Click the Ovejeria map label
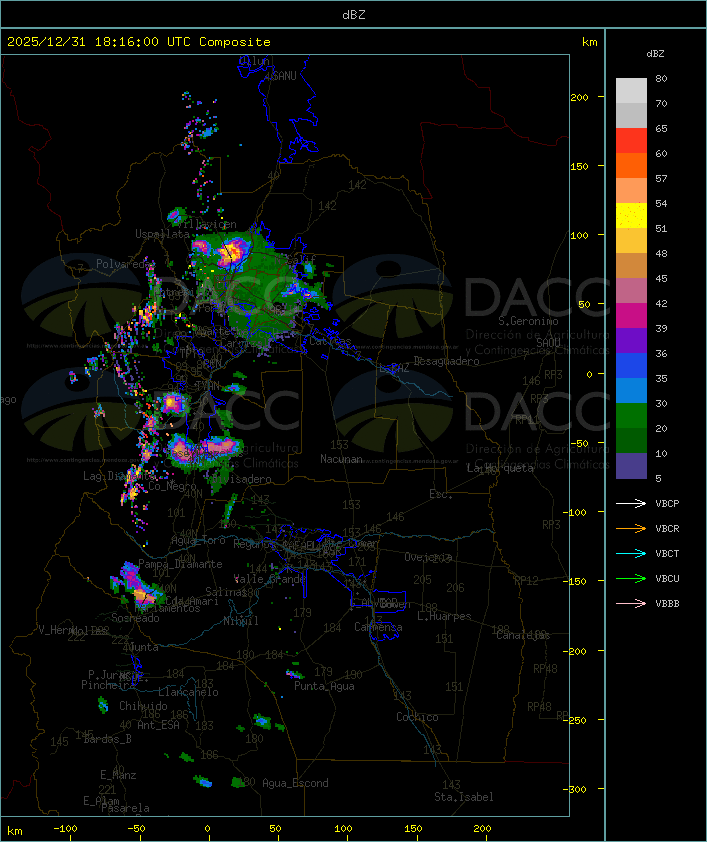707x842 pixels. point(428,557)
